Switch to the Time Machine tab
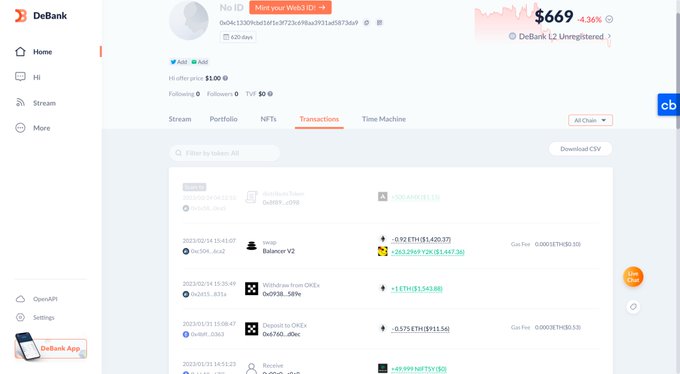 coord(384,119)
